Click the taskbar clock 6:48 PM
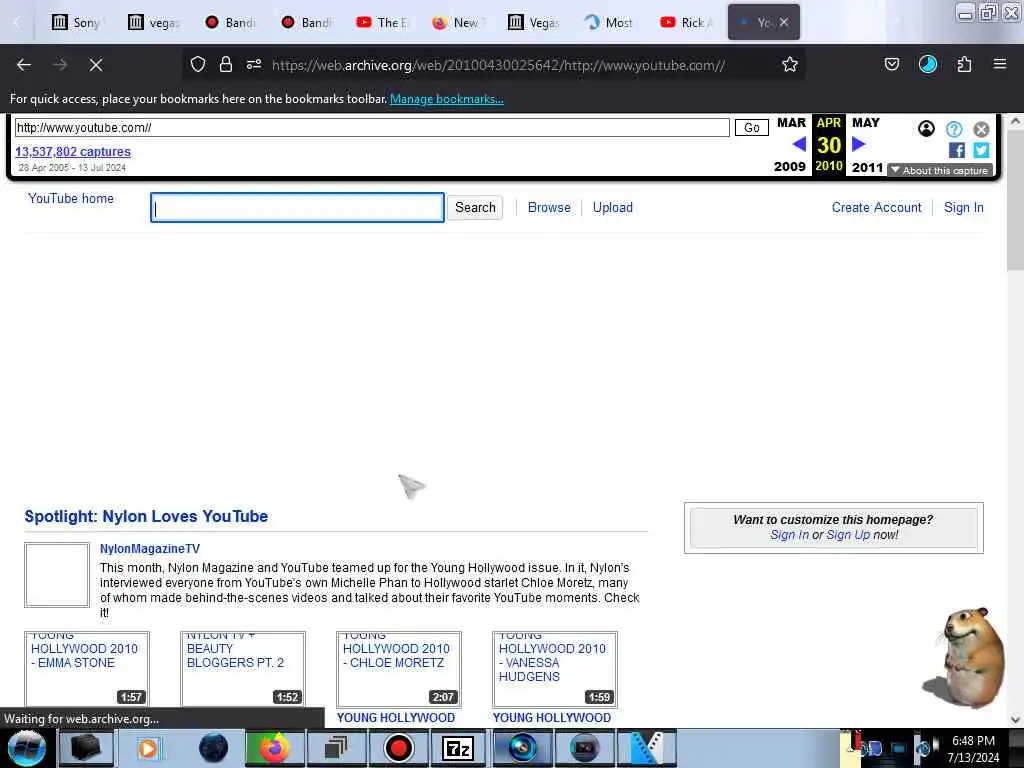This screenshot has width=1024, height=768. [973, 741]
